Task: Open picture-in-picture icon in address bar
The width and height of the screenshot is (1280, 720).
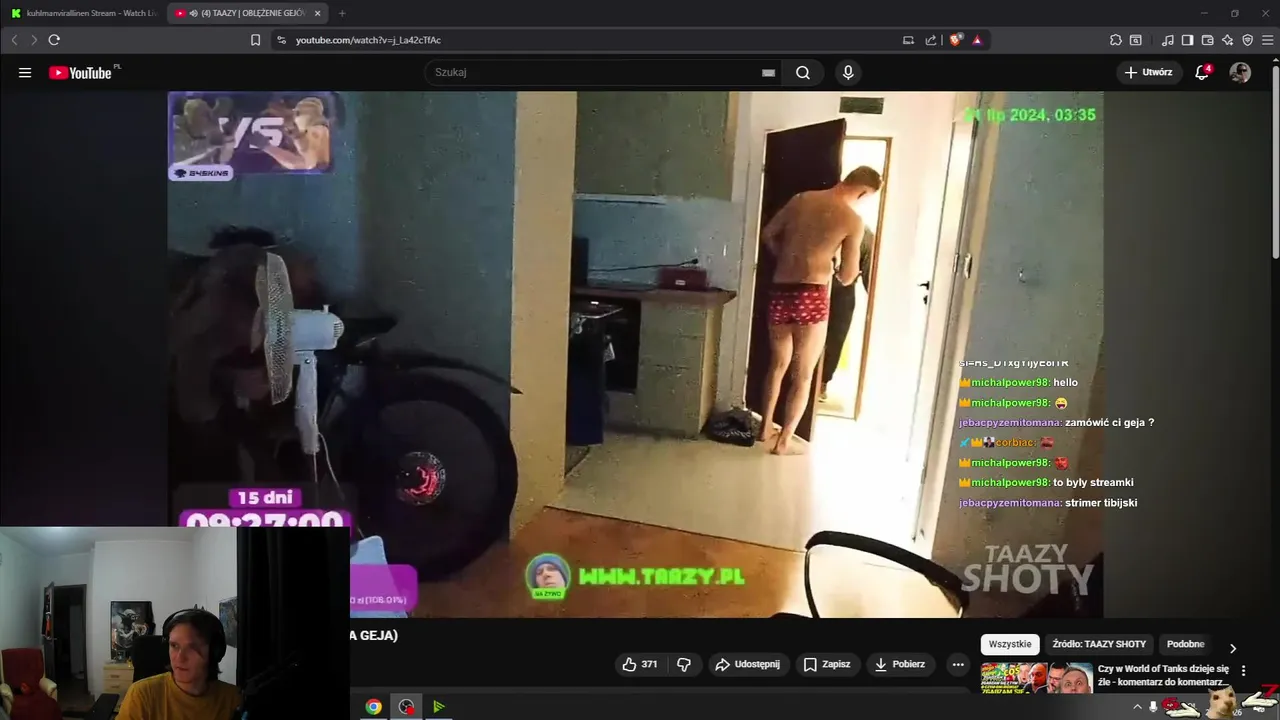Action: click(x=908, y=40)
